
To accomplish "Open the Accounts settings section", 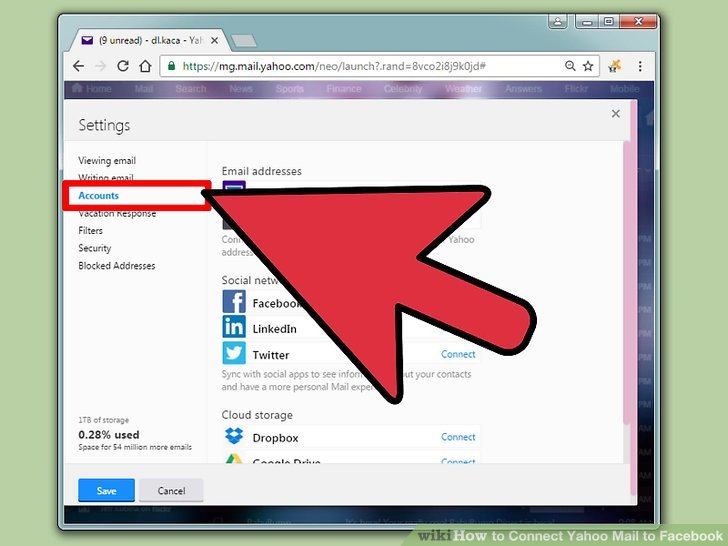I will 98,195.
